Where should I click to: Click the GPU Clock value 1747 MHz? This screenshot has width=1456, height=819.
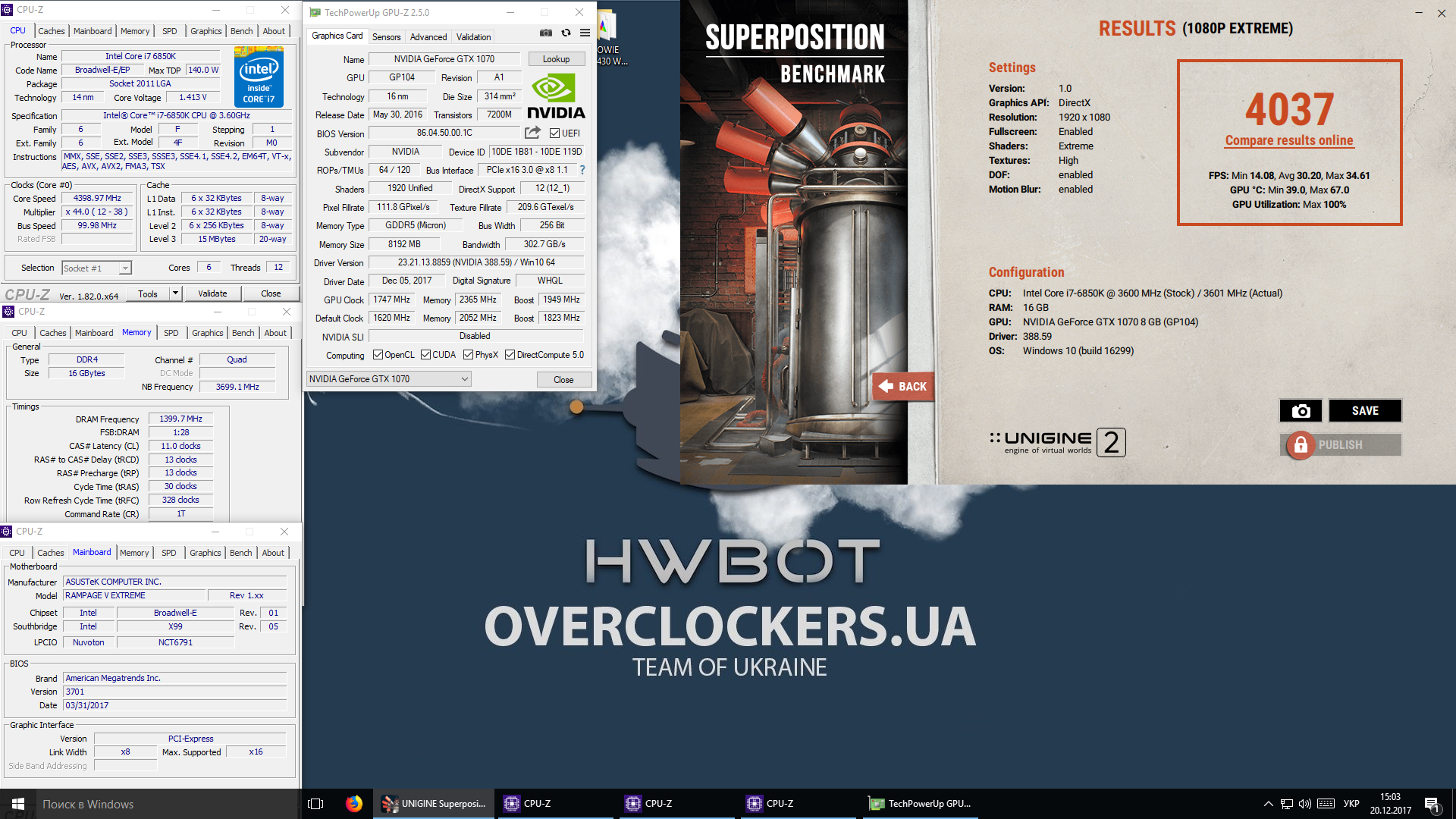391,300
